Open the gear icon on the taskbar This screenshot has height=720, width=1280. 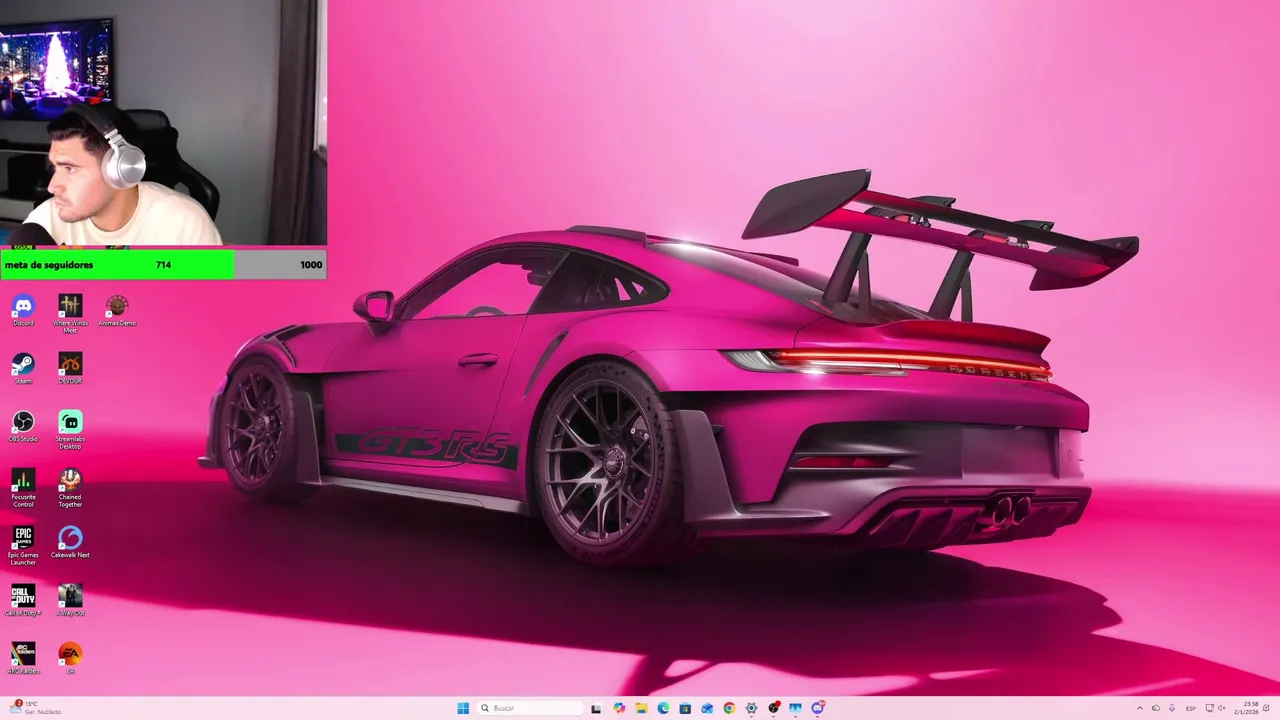(751, 708)
